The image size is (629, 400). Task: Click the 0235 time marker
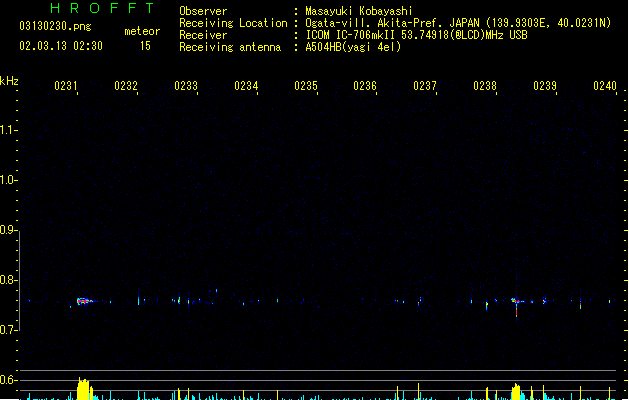point(306,86)
